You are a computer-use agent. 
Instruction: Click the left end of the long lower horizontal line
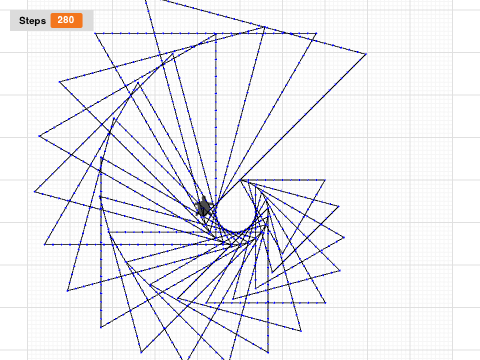pyautogui.click(x=44, y=245)
